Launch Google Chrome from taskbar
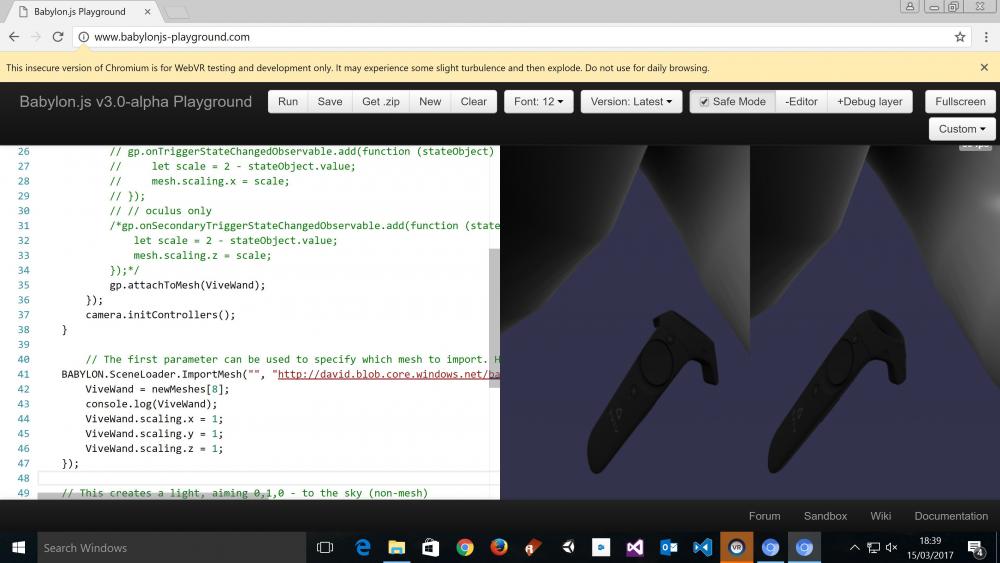Image resolution: width=1000 pixels, height=563 pixels. (465, 548)
